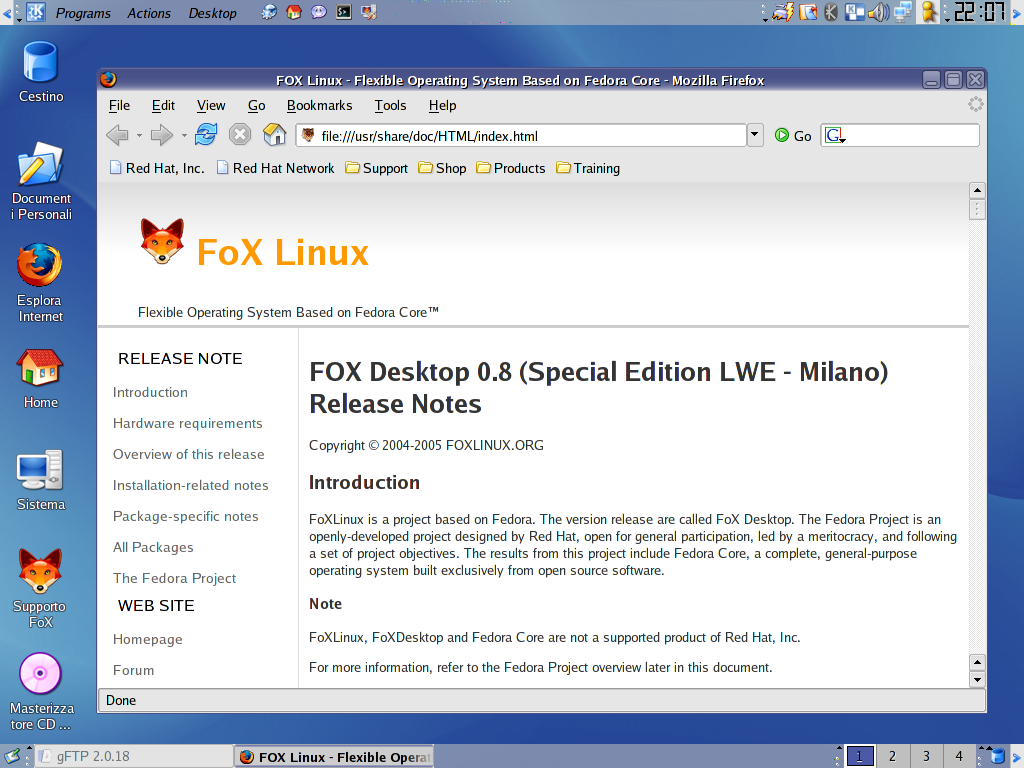Open the Help menu
The height and width of the screenshot is (768, 1024).
(442, 105)
